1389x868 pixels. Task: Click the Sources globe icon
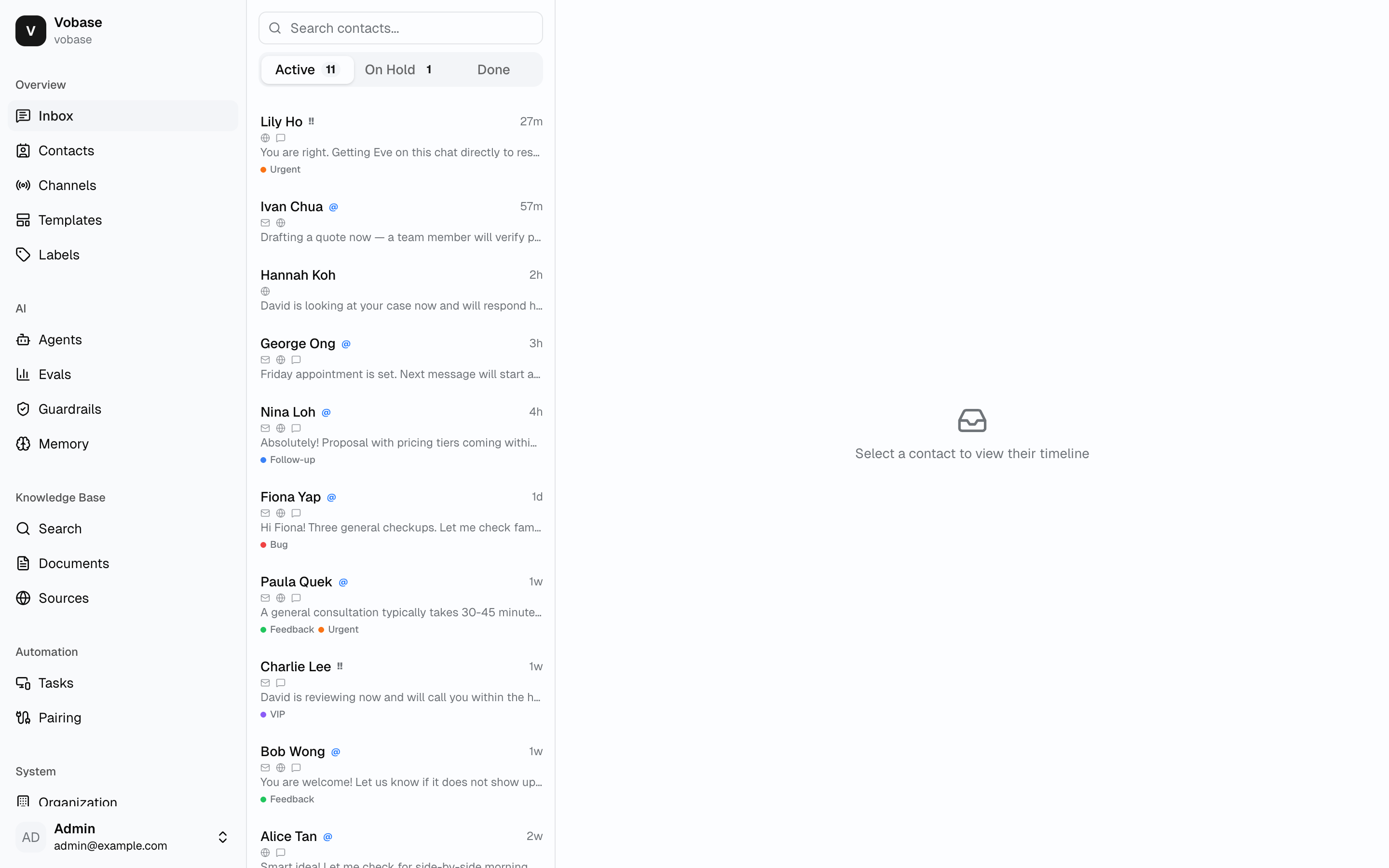click(23, 598)
